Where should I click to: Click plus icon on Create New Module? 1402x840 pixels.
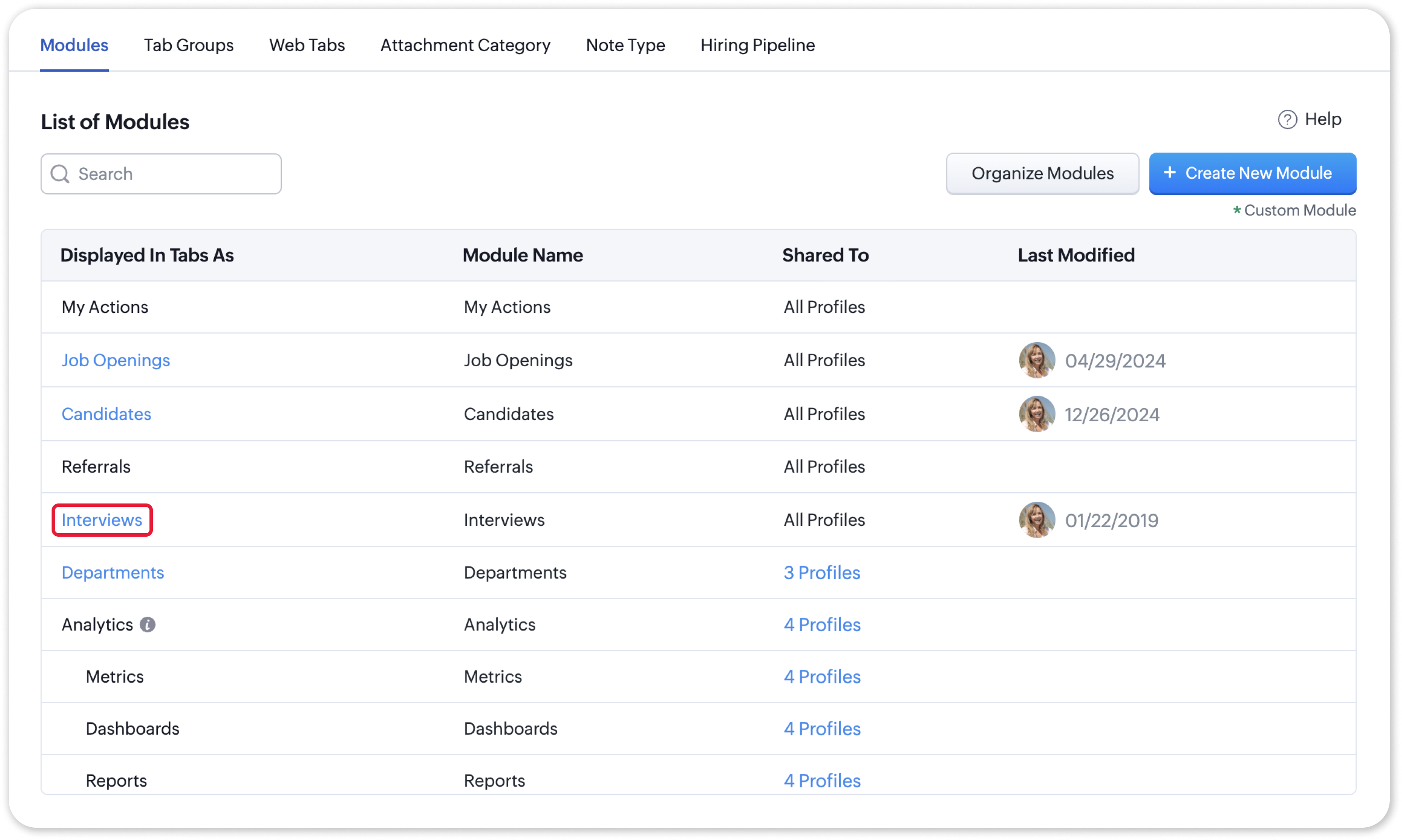[x=1169, y=173]
